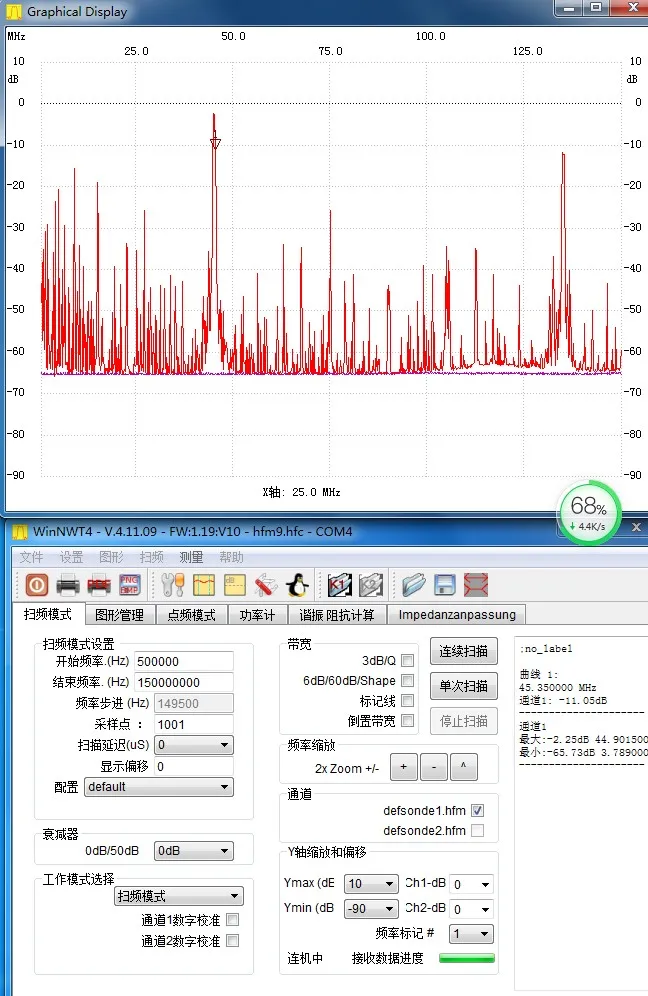Viewport: 648px width, 996px height.
Task: Click the K2 channel calibration icon
Action: 371,585
